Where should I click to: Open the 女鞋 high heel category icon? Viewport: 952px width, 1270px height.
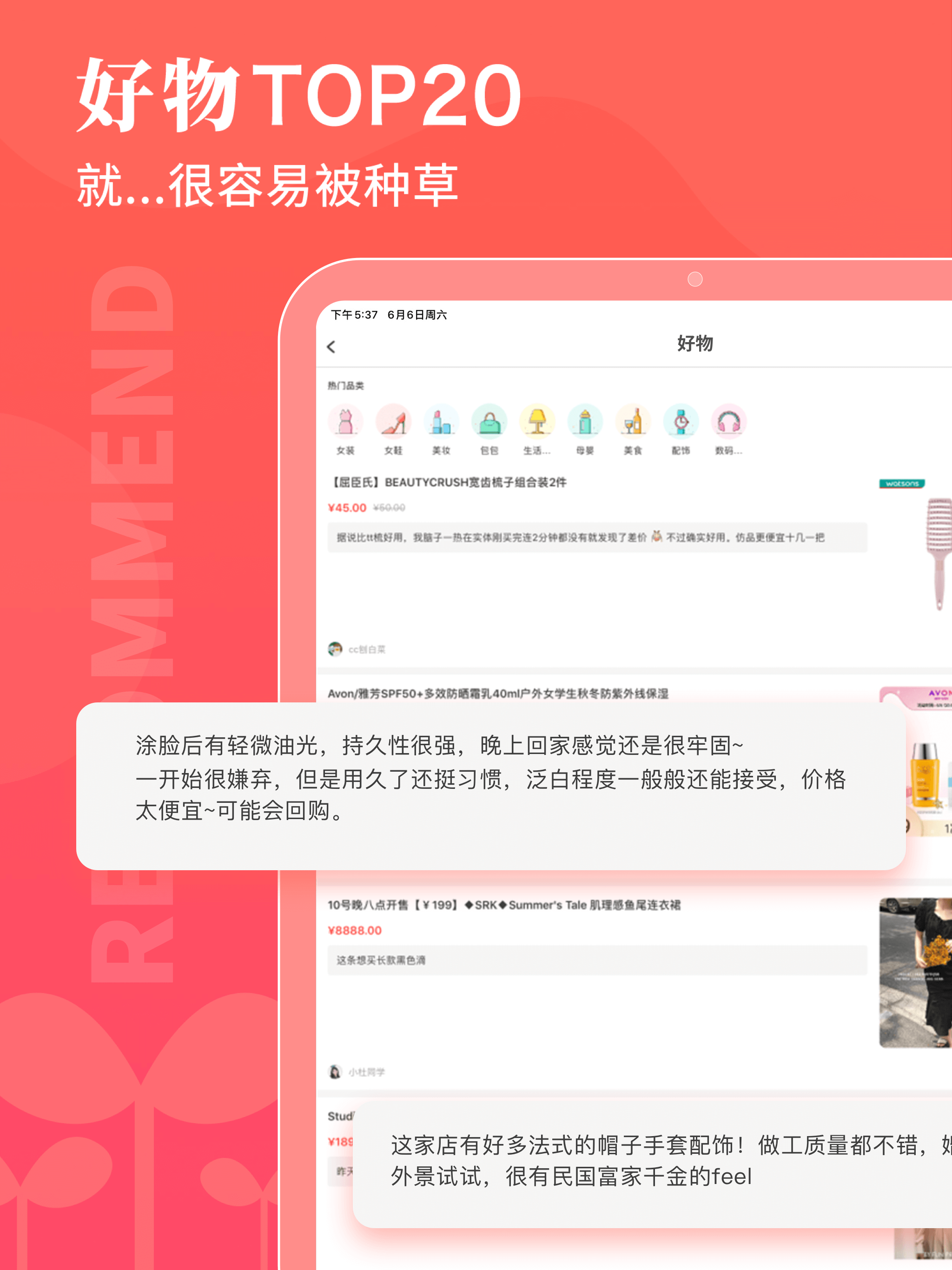(x=393, y=422)
